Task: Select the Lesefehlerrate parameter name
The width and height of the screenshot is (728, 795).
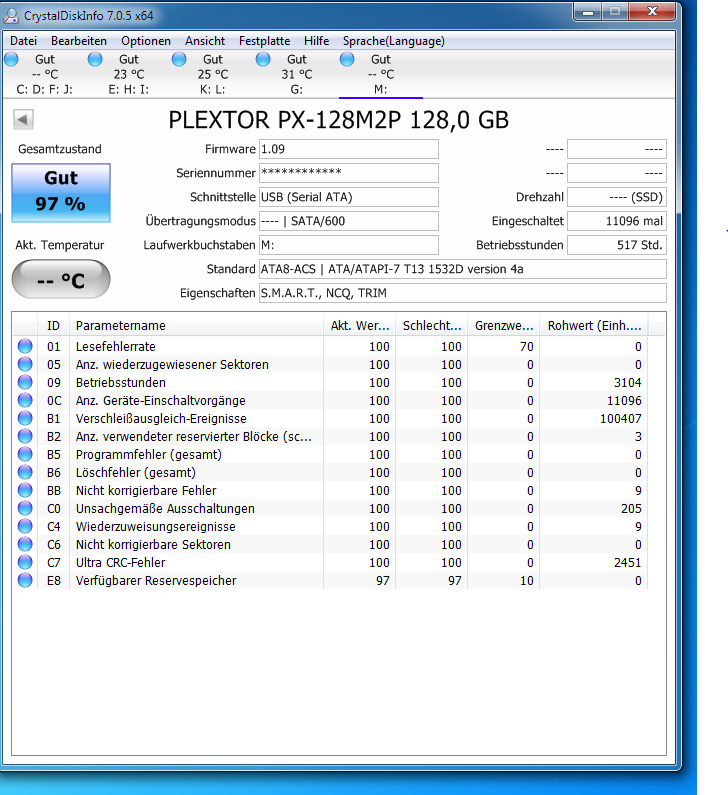Action: tap(116, 347)
